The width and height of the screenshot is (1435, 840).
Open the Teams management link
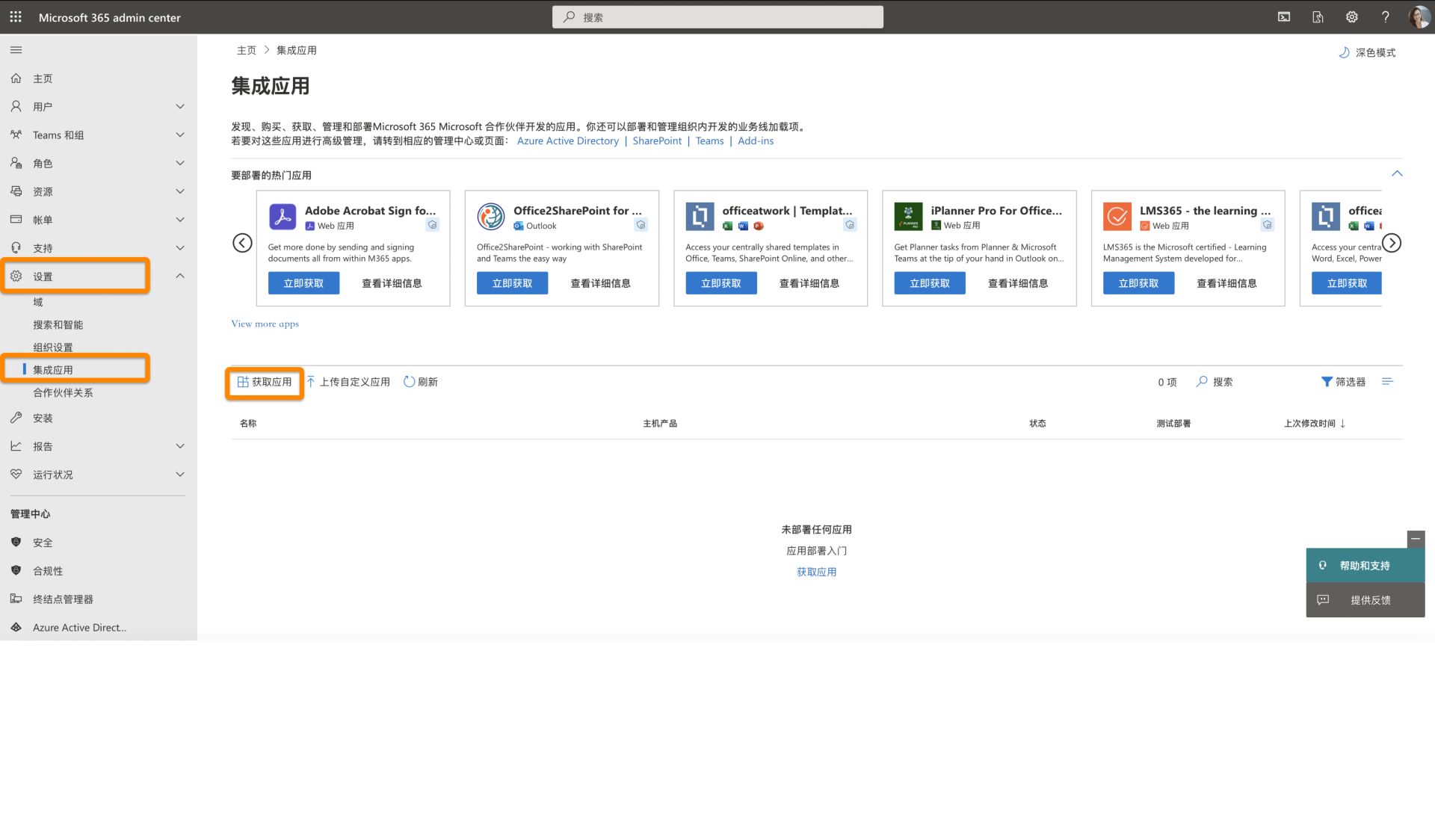pyautogui.click(x=709, y=140)
